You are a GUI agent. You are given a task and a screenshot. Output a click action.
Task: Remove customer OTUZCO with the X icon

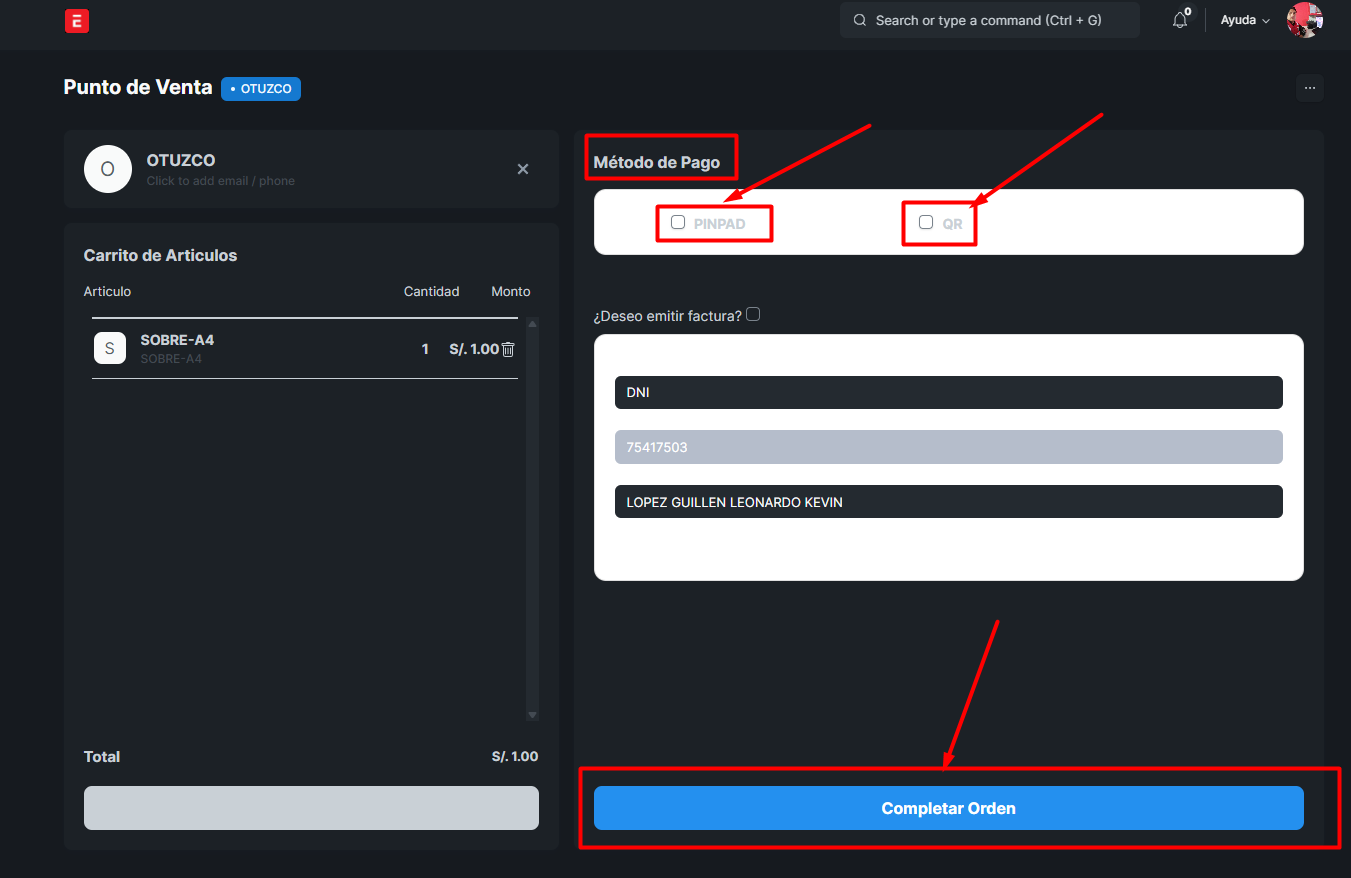click(522, 169)
